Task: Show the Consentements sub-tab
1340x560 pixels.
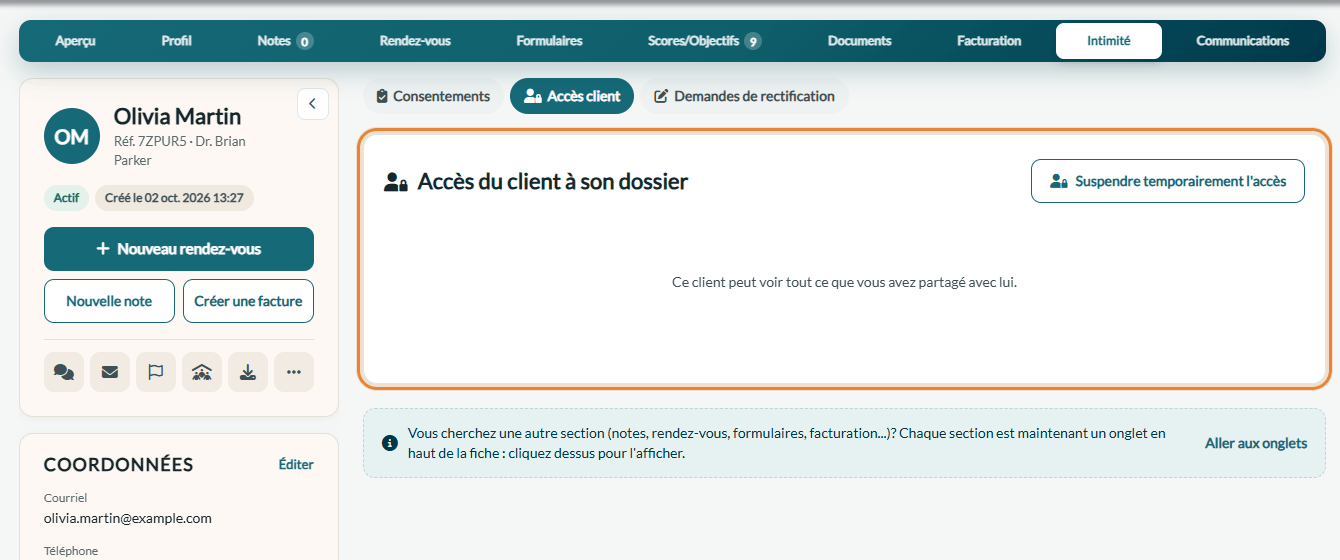Action: coord(433,97)
